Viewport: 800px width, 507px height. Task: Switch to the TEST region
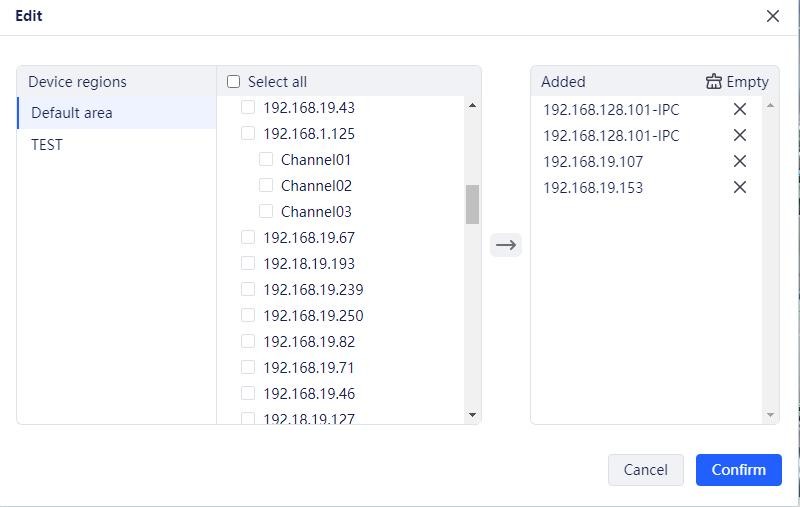pos(47,145)
